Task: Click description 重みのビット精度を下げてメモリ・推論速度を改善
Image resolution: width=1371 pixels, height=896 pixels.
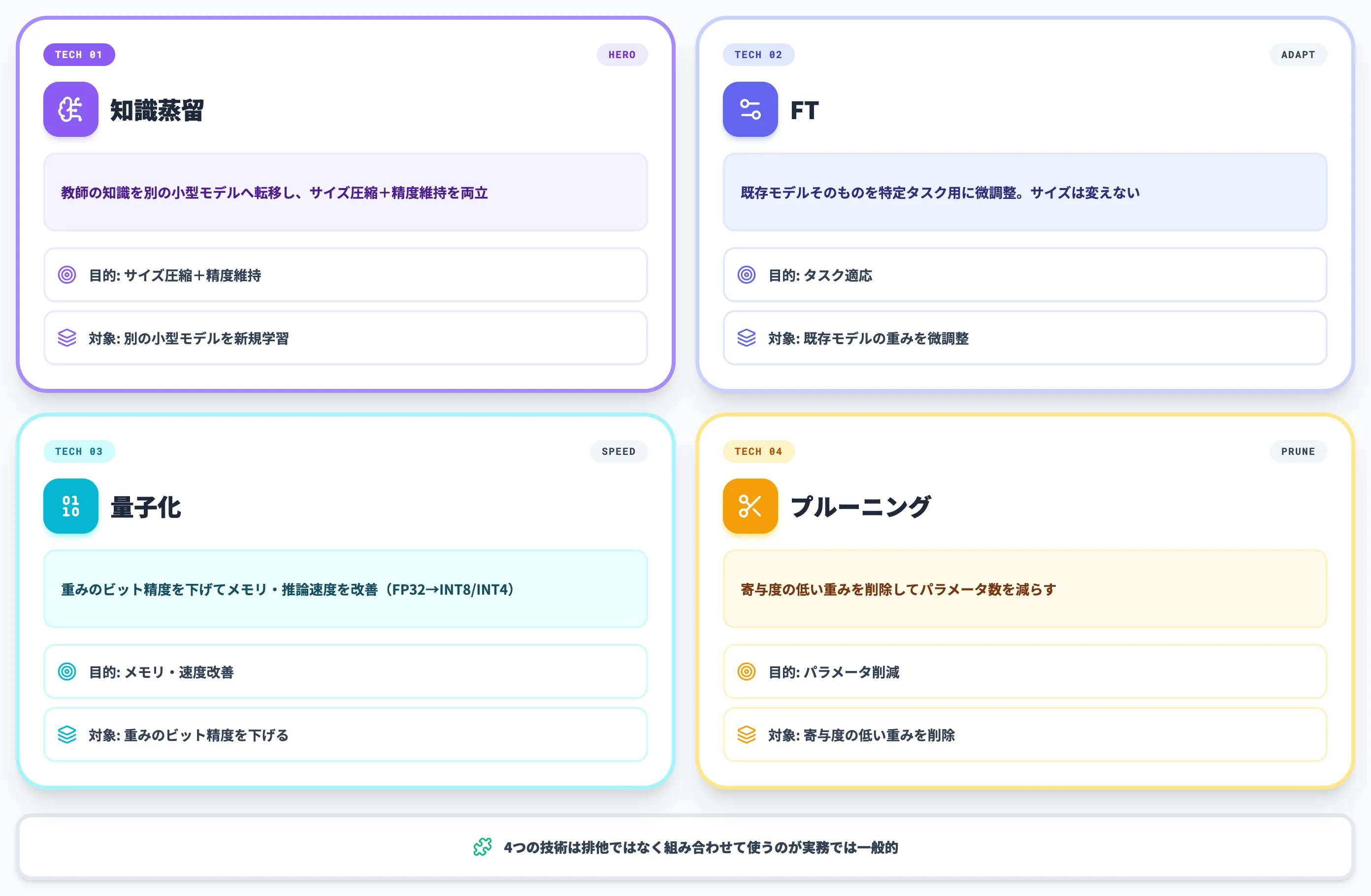Action: point(288,589)
